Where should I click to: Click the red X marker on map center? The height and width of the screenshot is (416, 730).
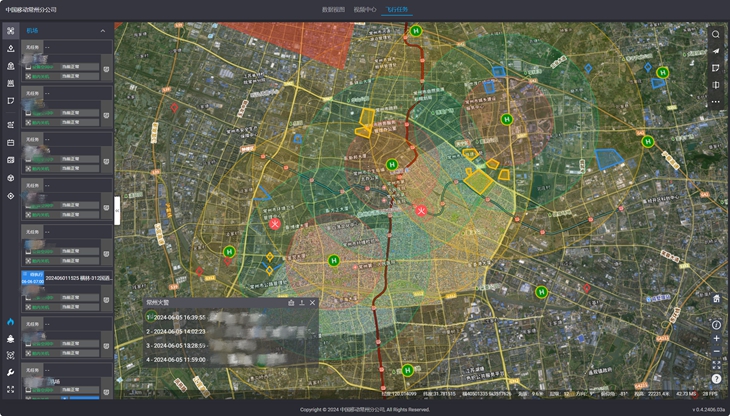coord(421,210)
